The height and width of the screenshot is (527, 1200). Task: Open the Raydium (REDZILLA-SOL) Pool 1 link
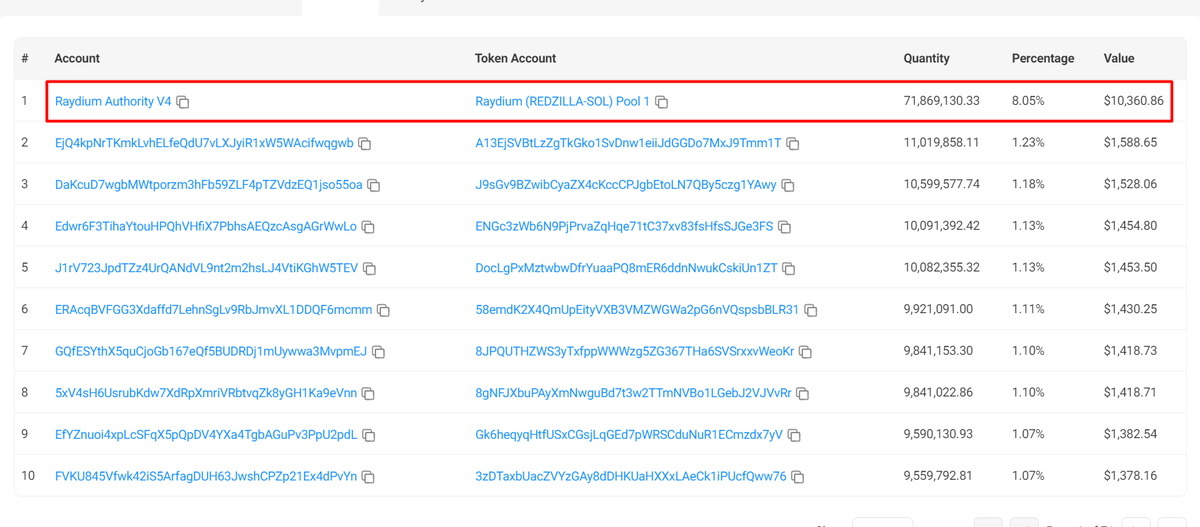click(x=563, y=102)
